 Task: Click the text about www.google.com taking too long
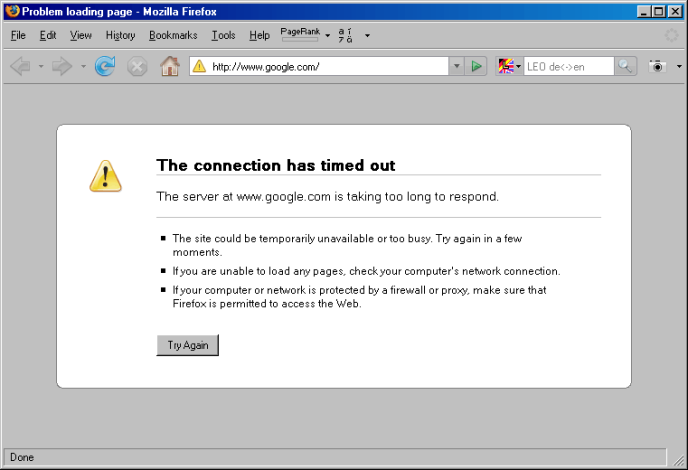327,197
